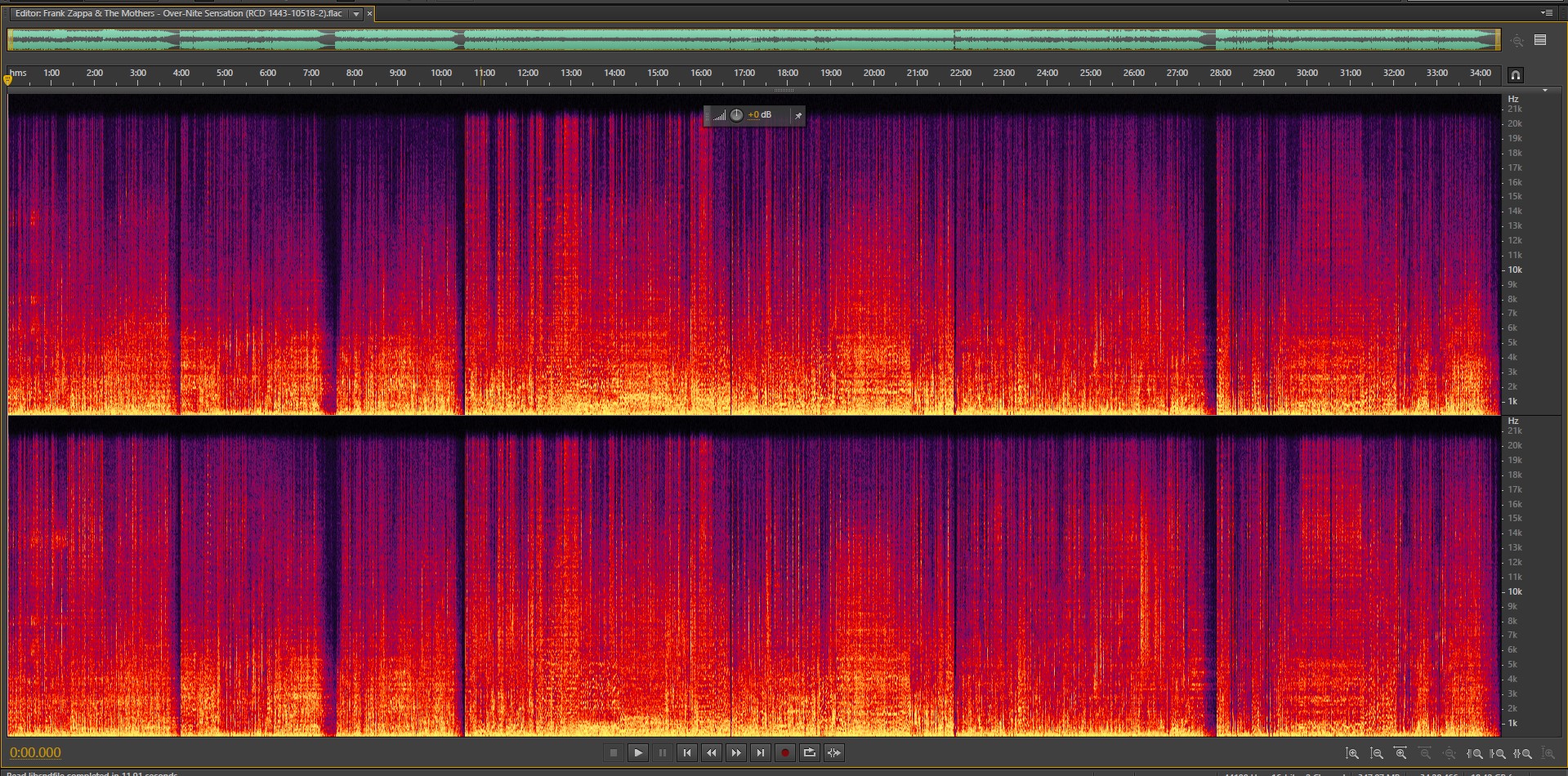Toggle loop playback button
Image resolution: width=1568 pixels, height=776 pixels.
(x=810, y=753)
